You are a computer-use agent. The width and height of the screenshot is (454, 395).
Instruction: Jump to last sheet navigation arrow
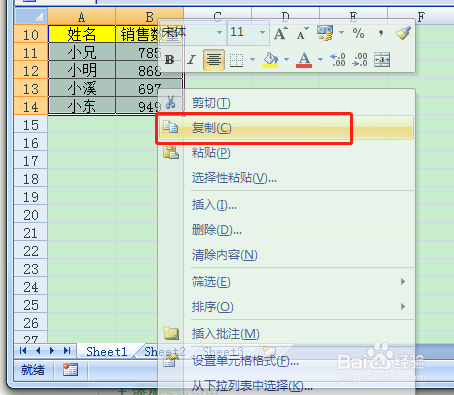point(67,351)
